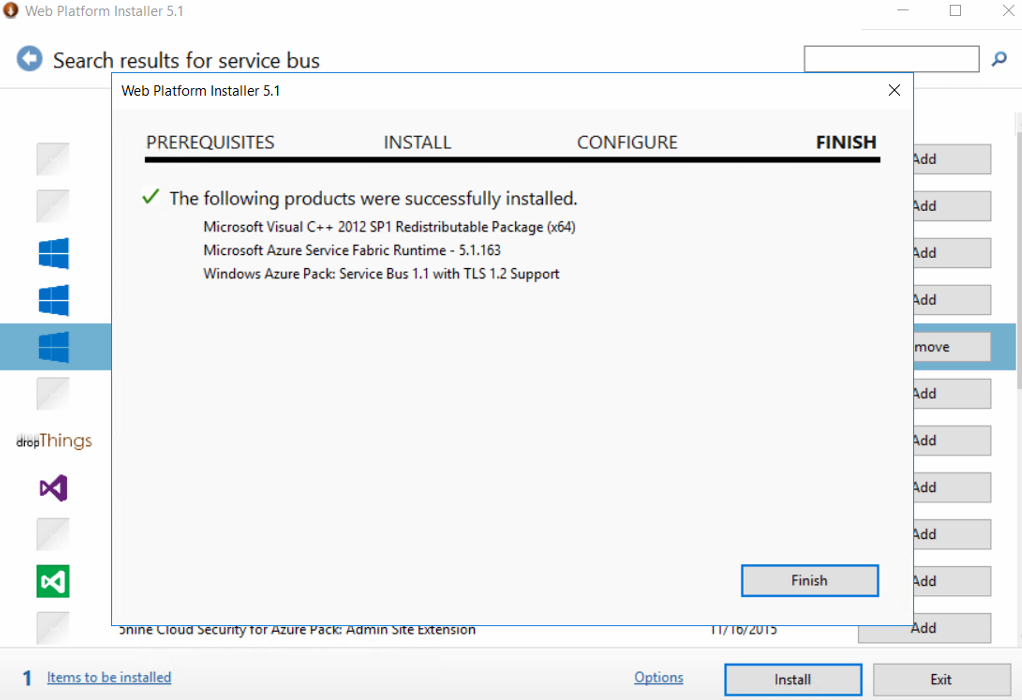Image resolution: width=1022 pixels, height=700 pixels.
Task: Click the search input field
Action: coord(890,58)
